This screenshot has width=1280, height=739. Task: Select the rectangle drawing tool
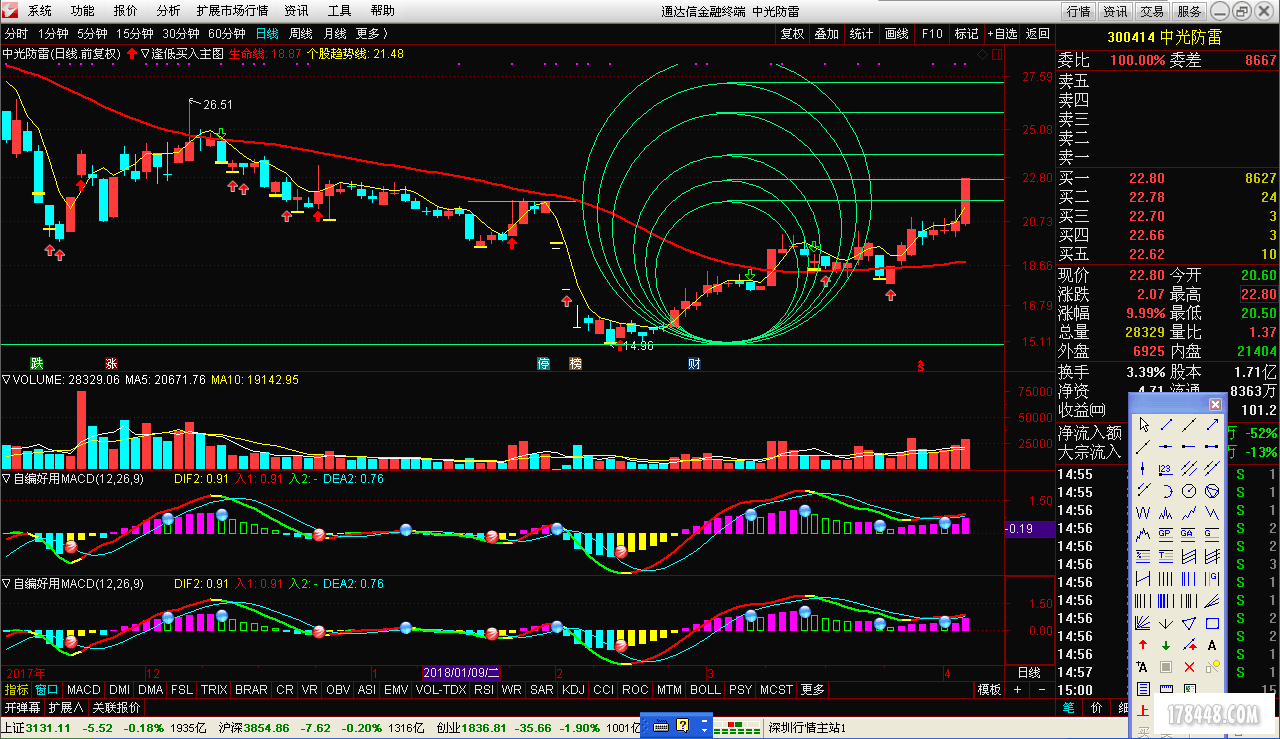point(1212,622)
